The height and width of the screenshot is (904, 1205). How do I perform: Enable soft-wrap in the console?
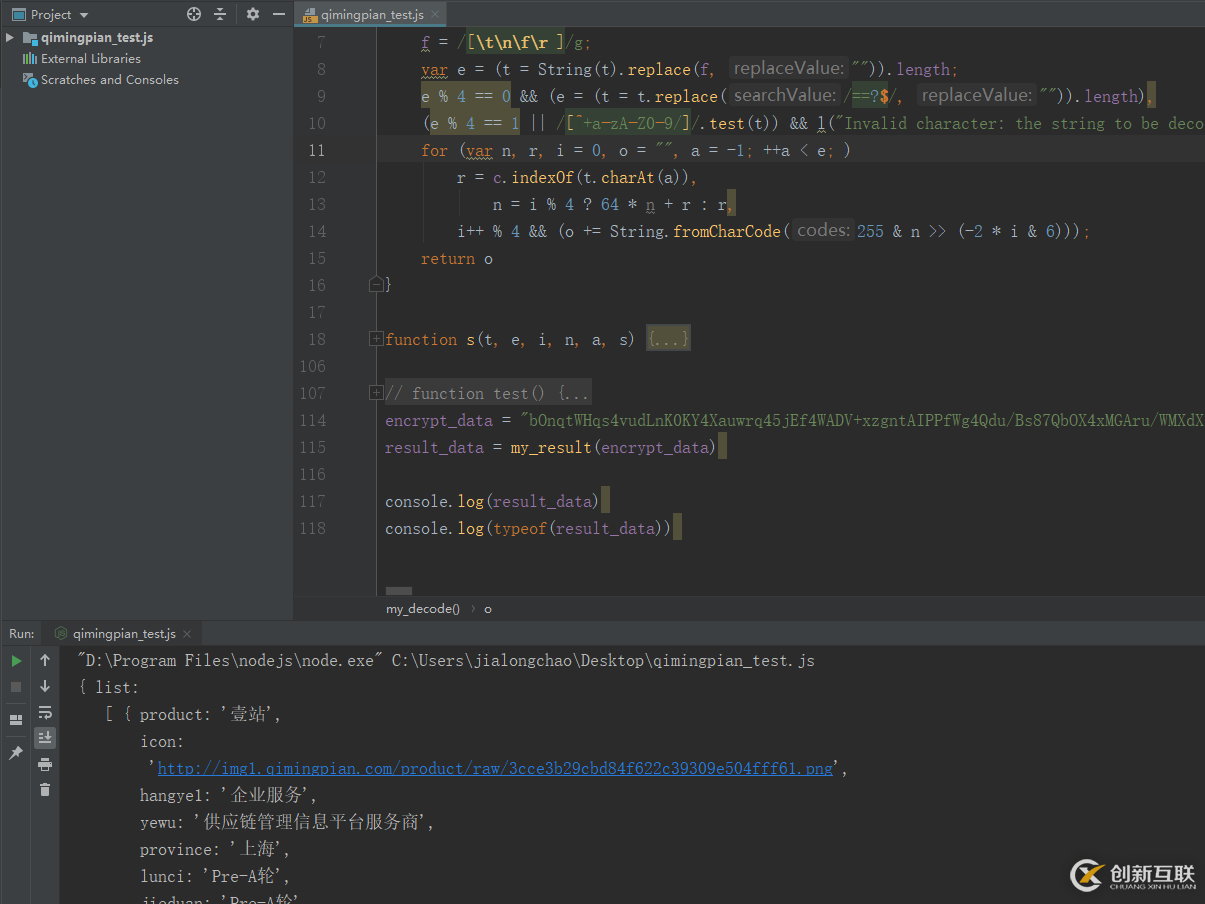(x=44, y=712)
